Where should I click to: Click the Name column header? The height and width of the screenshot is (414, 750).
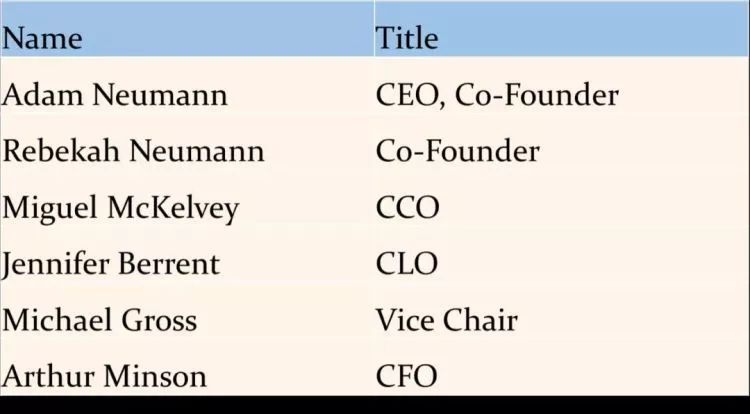tap(187, 29)
